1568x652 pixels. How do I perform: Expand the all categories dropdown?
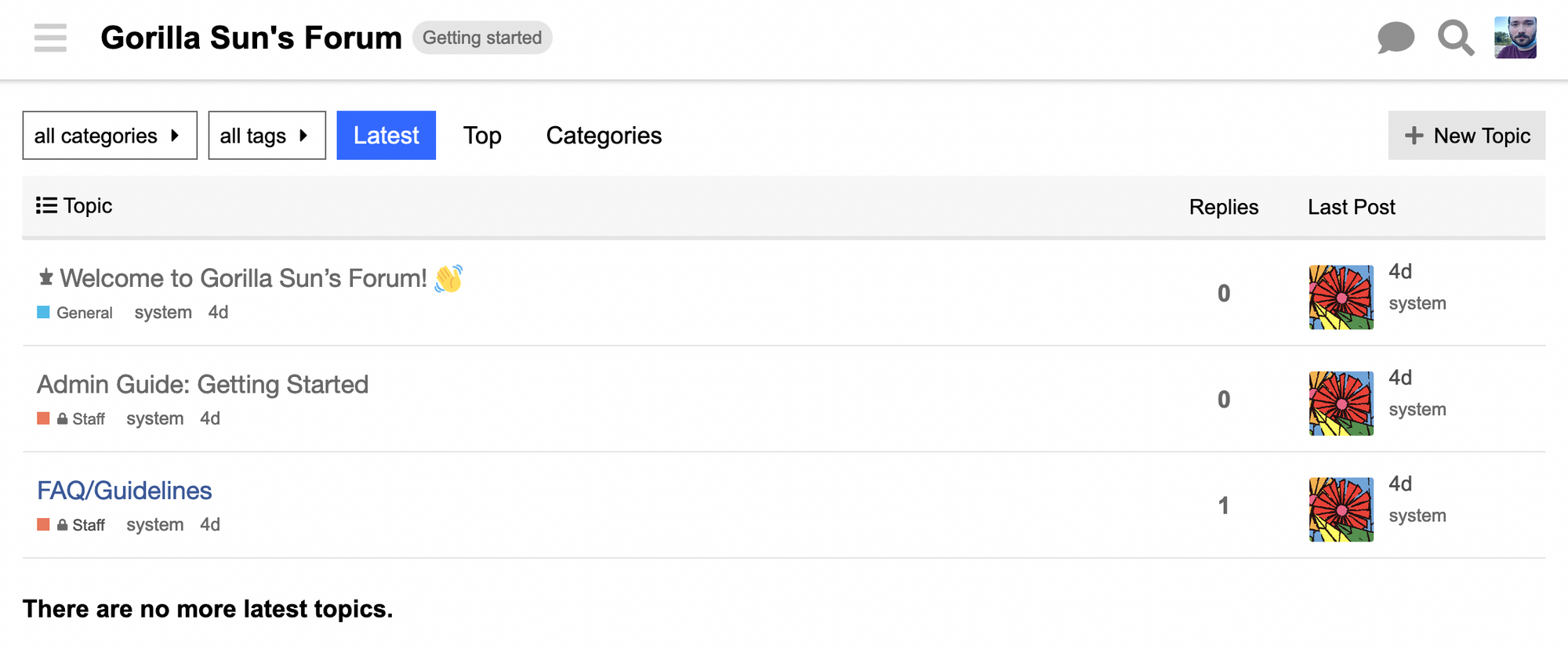point(110,136)
